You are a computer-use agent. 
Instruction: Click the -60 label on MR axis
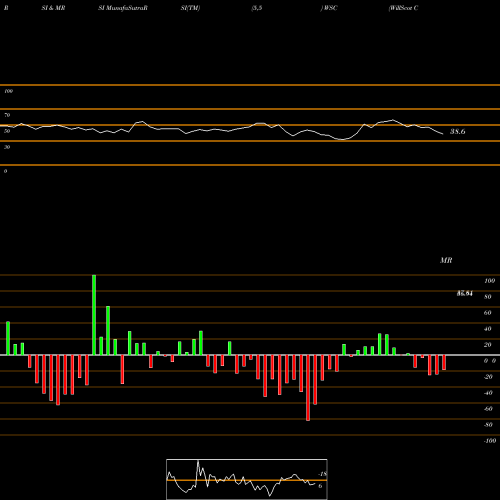tap(488, 409)
